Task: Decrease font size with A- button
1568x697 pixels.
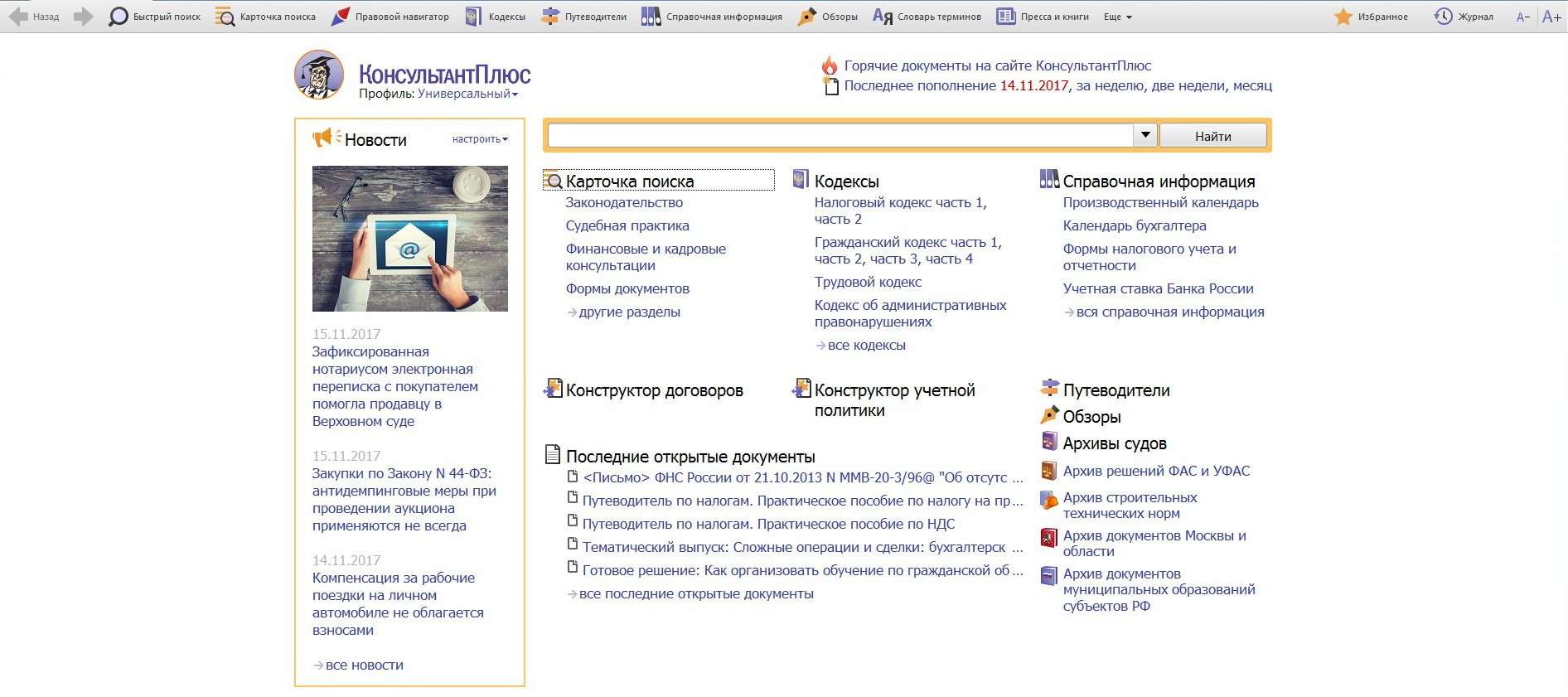Action: [x=1523, y=17]
